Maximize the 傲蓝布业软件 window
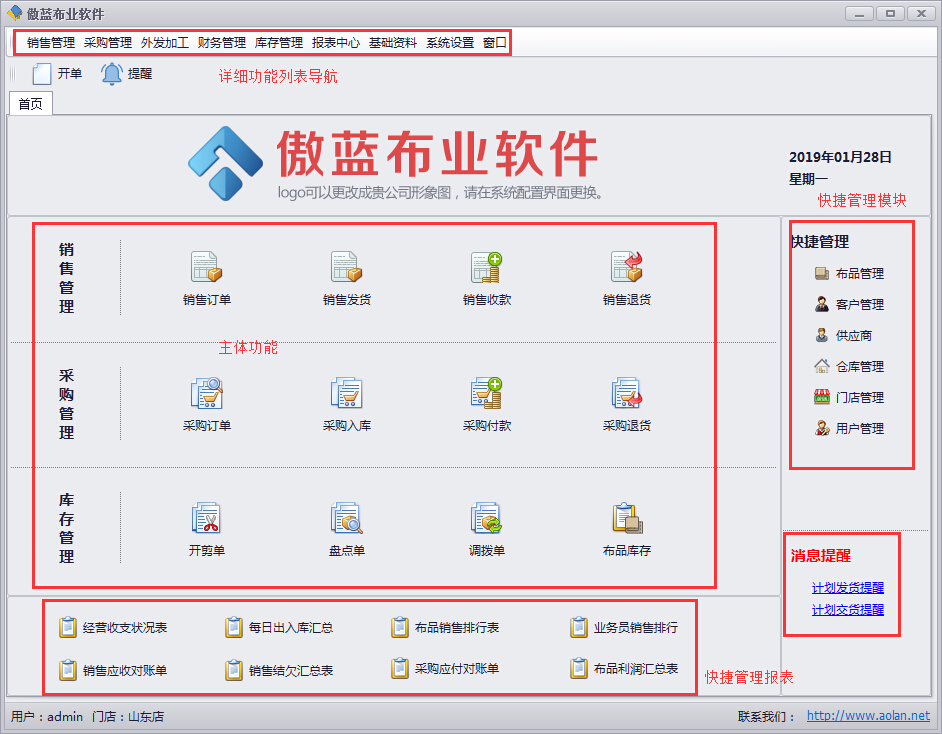This screenshot has width=942, height=734. tap(890, 13)
